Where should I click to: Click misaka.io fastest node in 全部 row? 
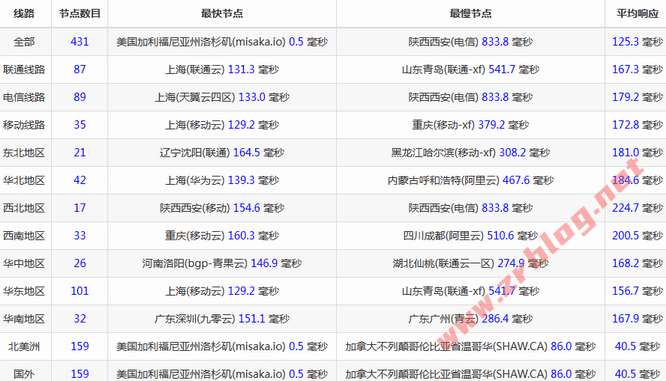click(x=222, y=42)
